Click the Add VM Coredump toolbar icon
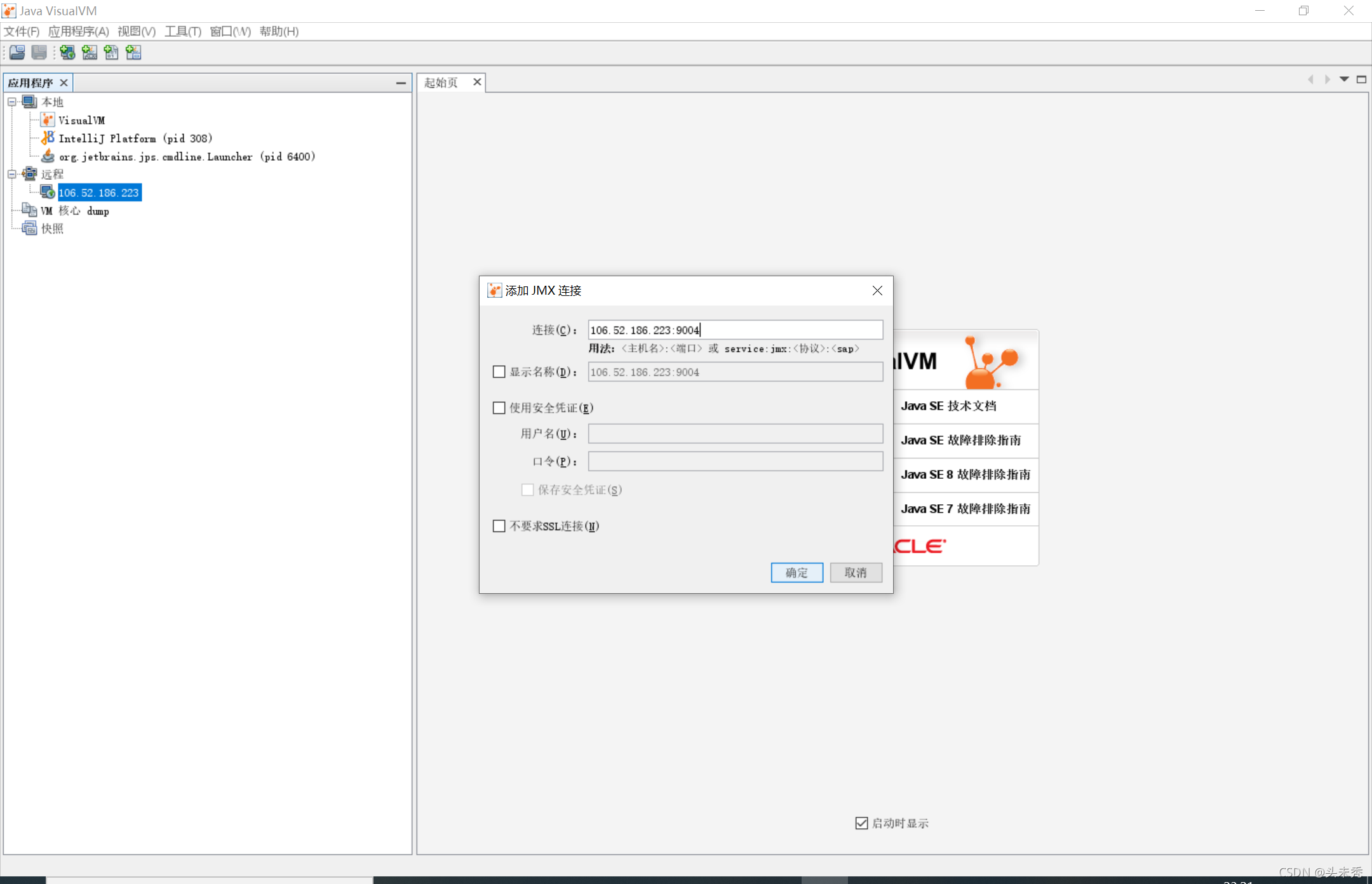The height and width of the screenshot is (884, 1372). (x=111, y=53)
